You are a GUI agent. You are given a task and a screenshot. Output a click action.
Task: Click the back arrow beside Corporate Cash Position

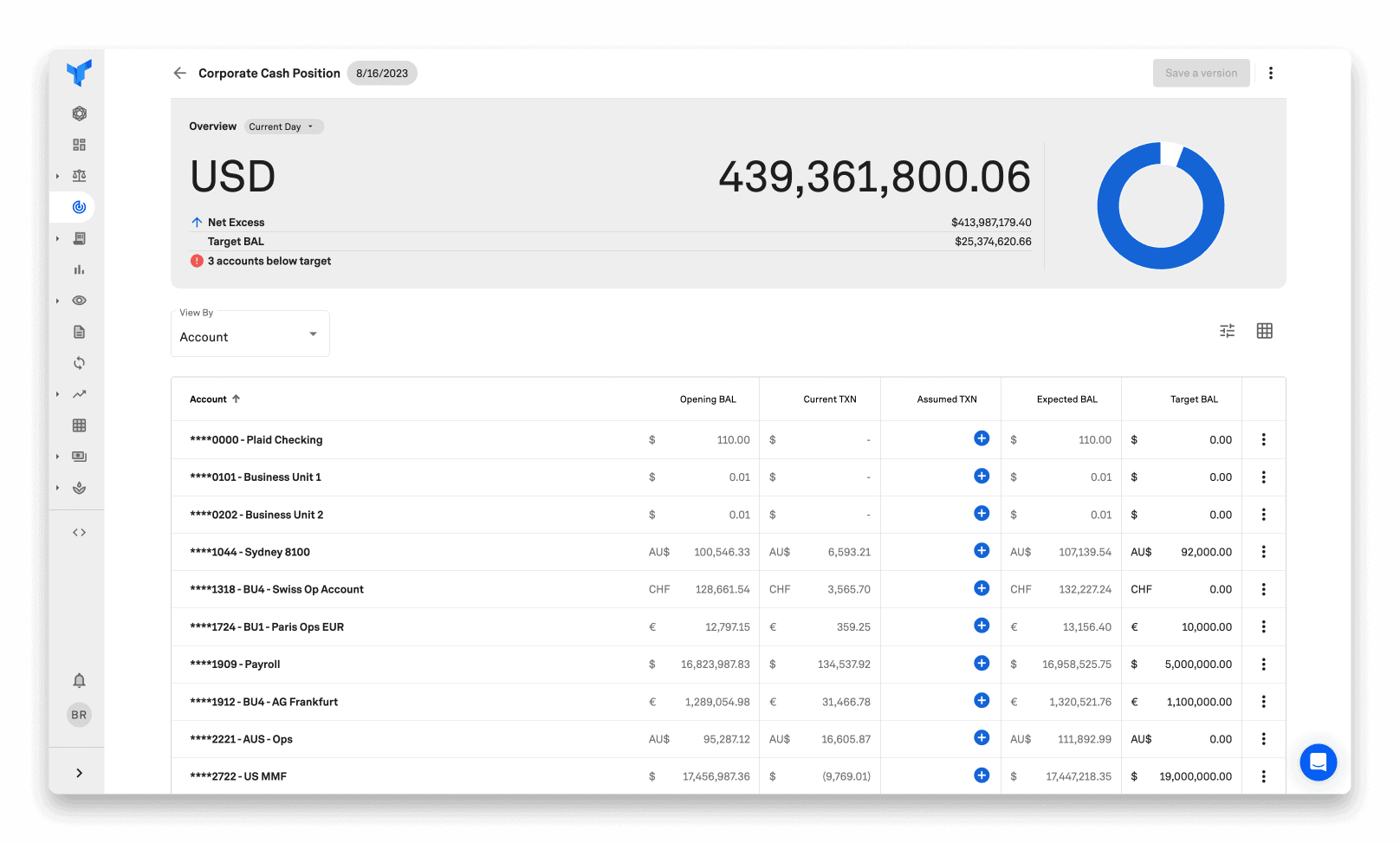(179, 73)
